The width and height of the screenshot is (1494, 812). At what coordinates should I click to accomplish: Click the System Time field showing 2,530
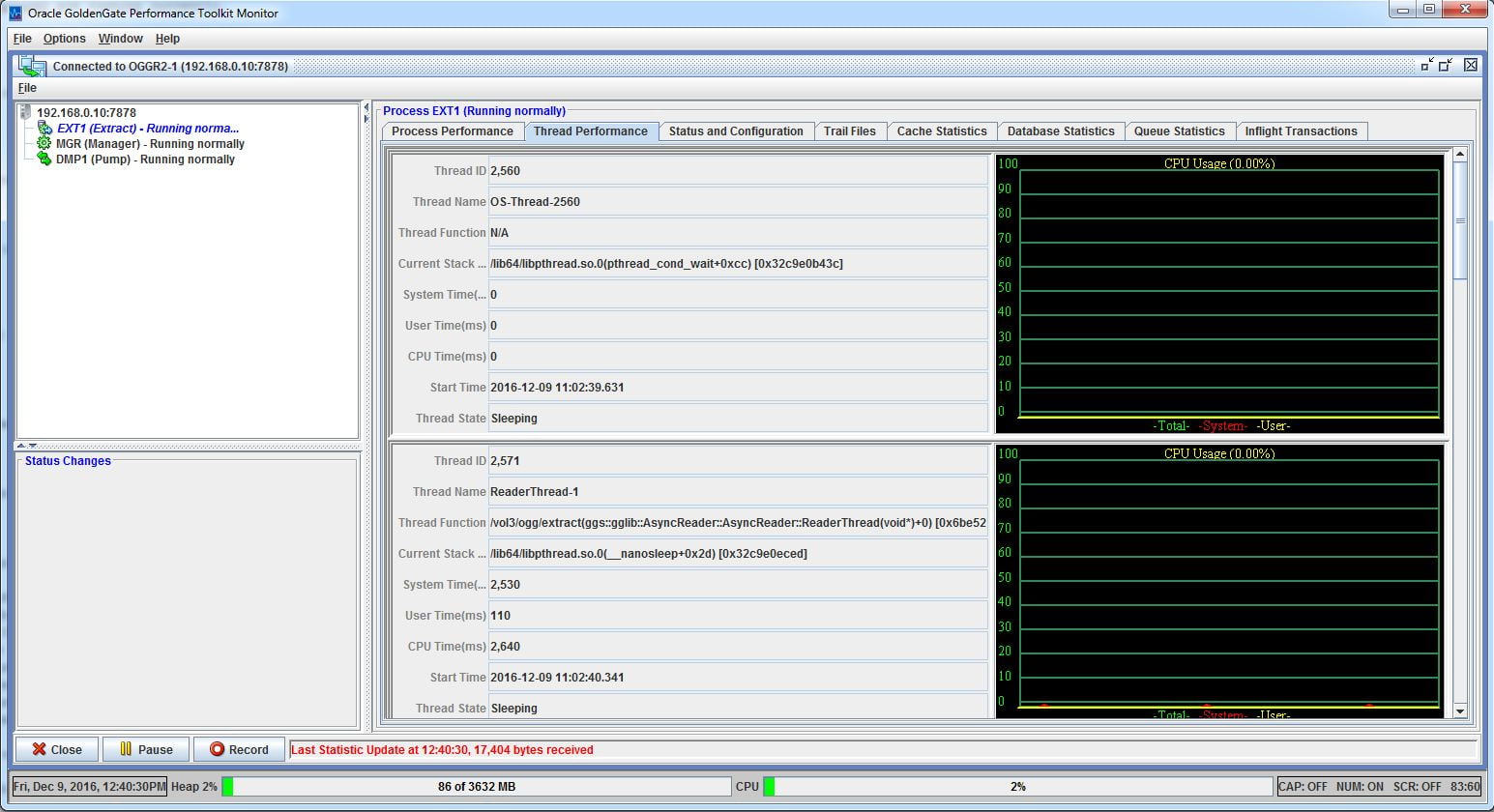click(x=738, y=585)
